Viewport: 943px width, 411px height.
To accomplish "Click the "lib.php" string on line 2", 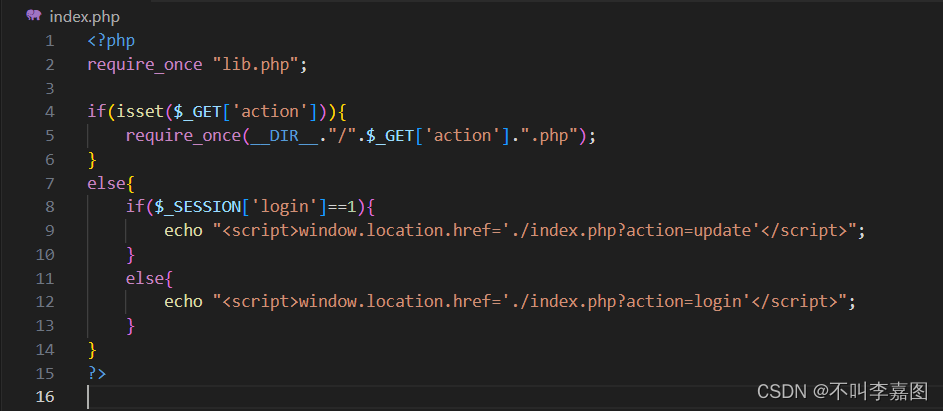I will tap(256, 65).
